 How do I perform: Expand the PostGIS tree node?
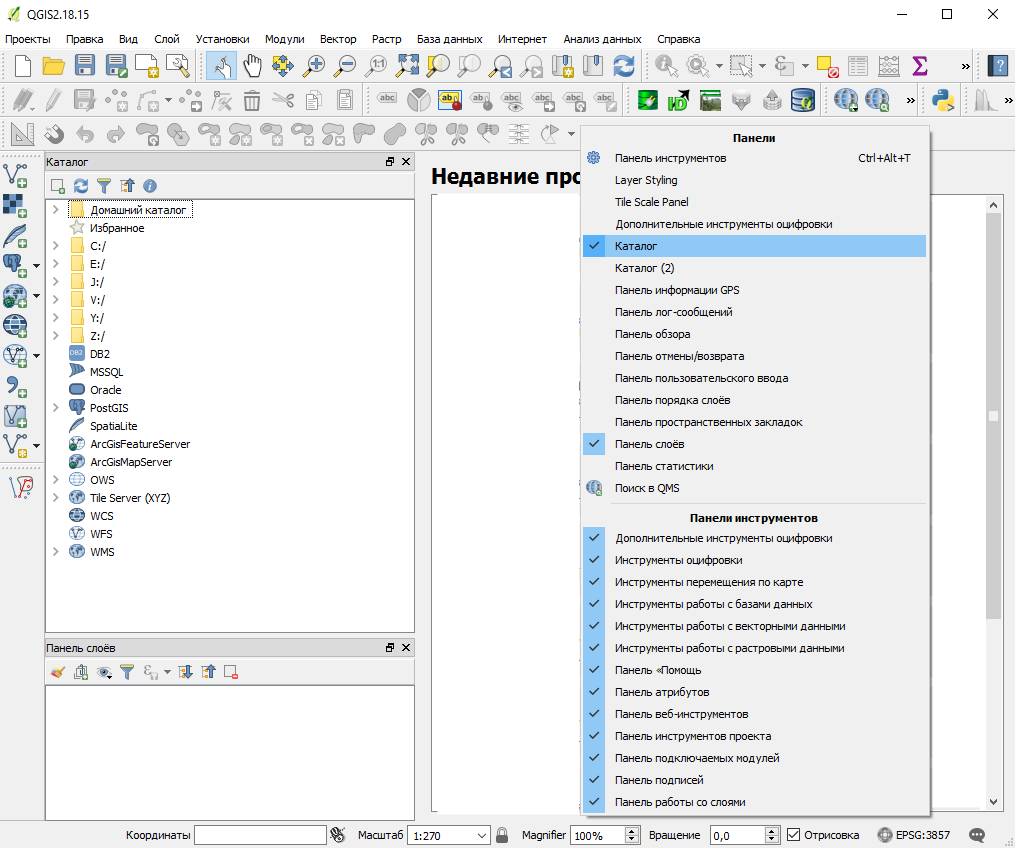tap(56, 408)
